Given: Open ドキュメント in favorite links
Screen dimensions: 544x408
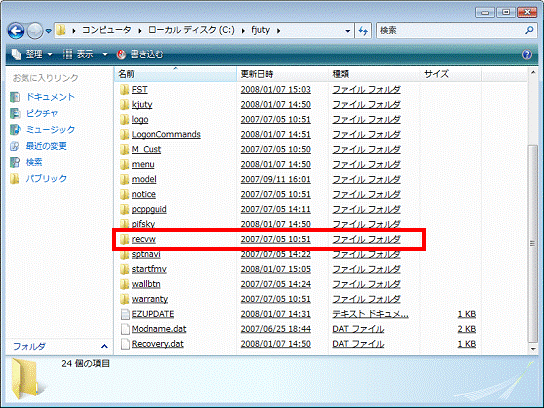Looking at the screenshot, I should click(x=50, y=97).
